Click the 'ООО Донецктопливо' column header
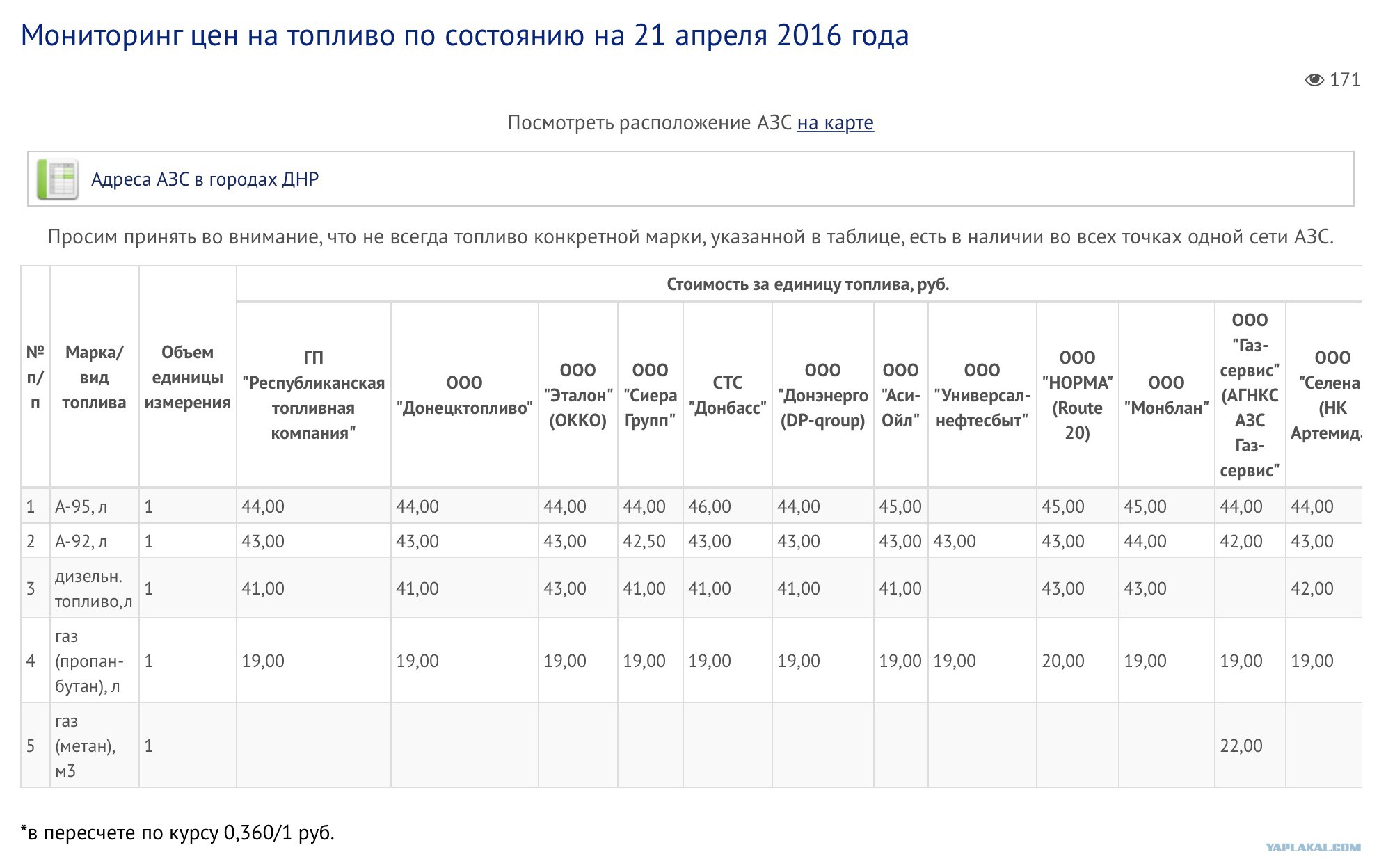 [465, 395]
